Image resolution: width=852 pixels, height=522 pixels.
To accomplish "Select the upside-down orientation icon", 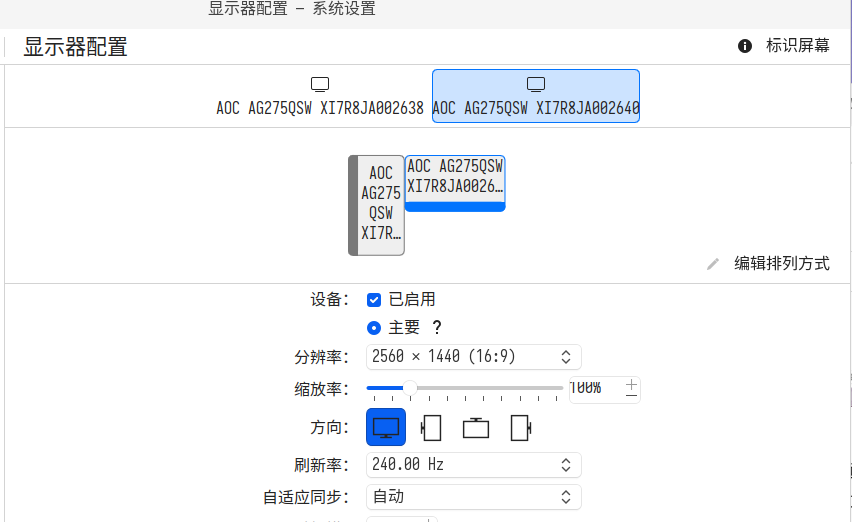I will coord(476,427).
